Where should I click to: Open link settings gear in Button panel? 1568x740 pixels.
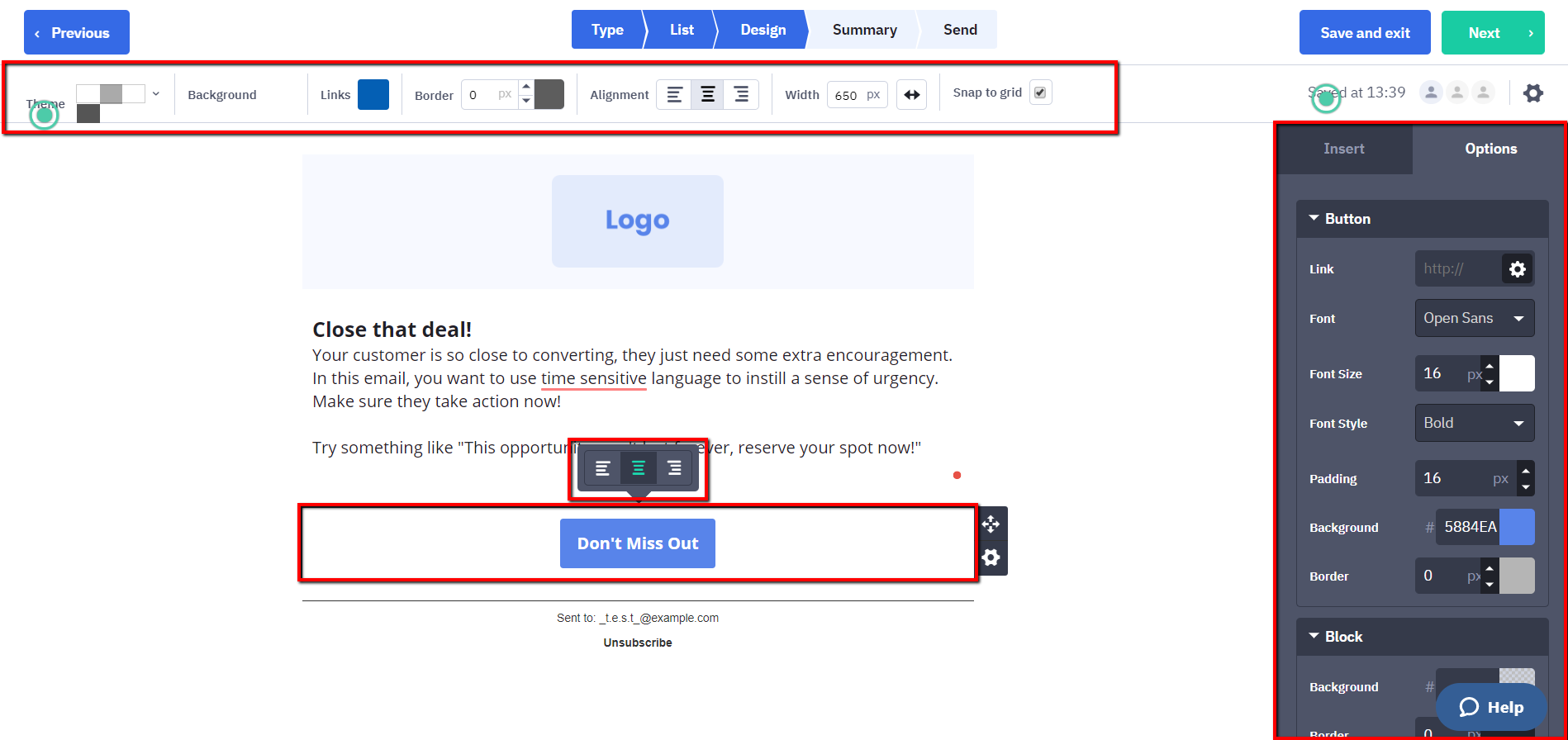pos(1517,269)
